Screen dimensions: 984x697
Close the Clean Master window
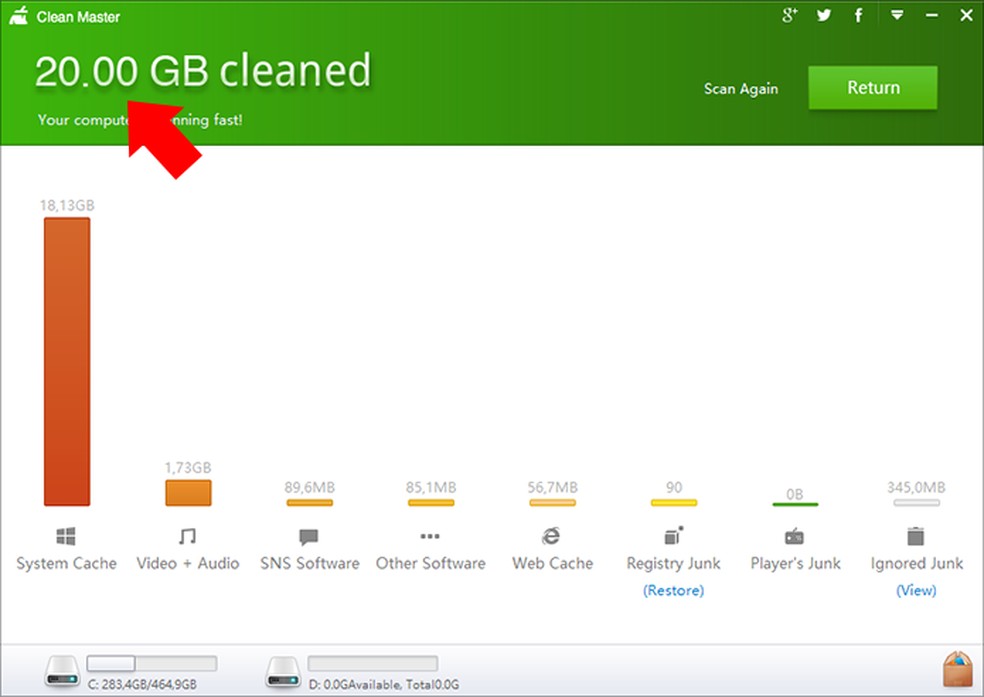coord(966,15)
